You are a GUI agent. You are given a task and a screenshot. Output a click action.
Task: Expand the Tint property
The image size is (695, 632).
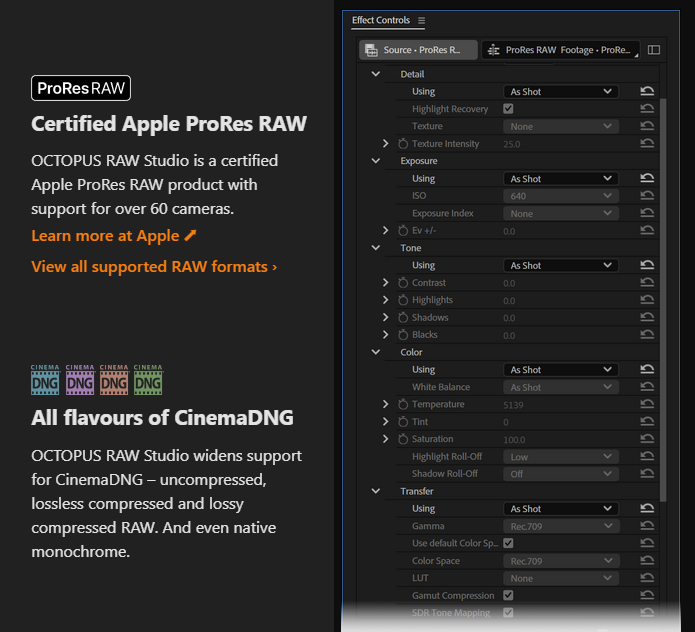[x=385, y=421]
